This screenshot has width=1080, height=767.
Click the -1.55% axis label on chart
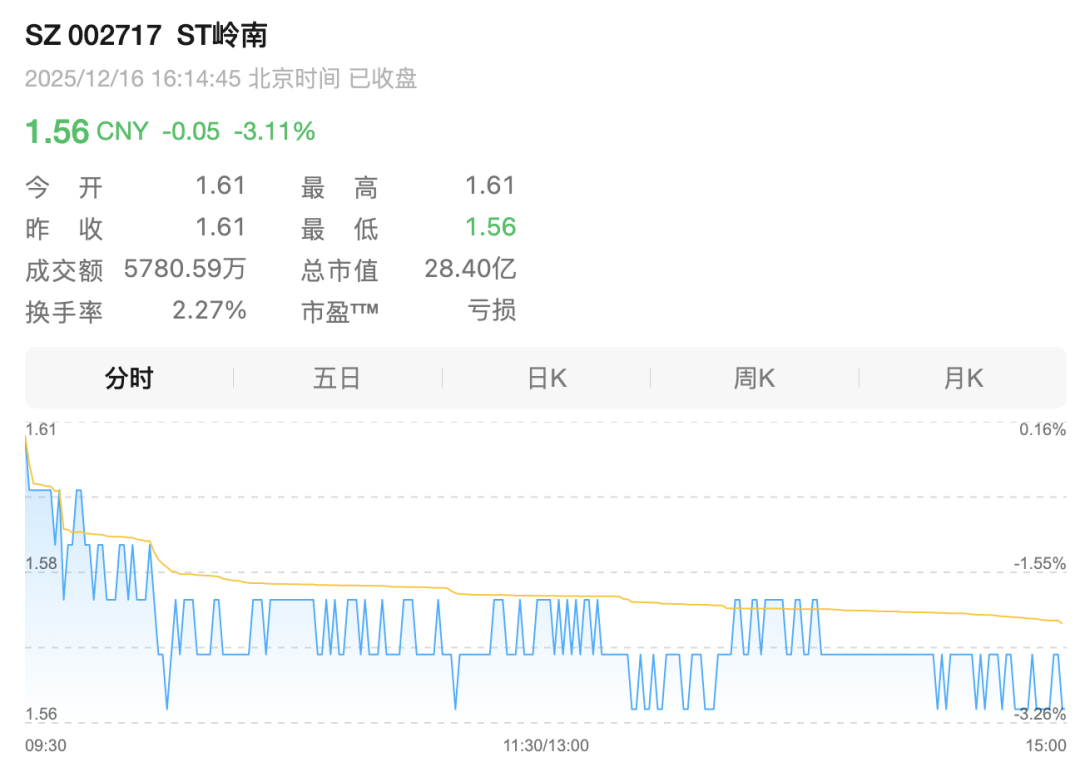pyautogui.click(x=1040, y=563)
